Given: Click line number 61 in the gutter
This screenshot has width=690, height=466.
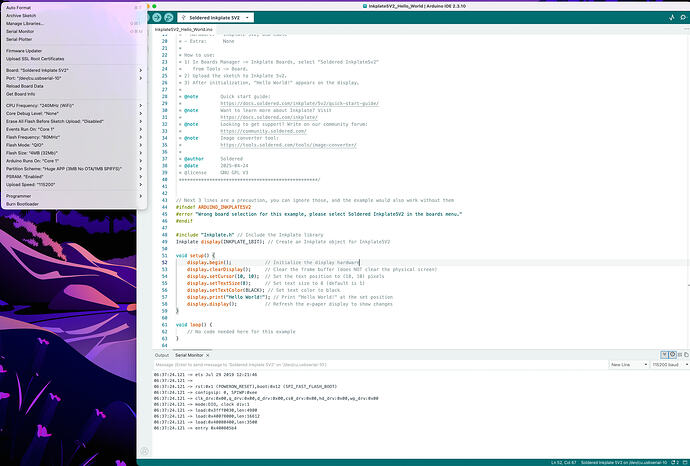Looking at the screenshot, I should click(x=164, y=325).
